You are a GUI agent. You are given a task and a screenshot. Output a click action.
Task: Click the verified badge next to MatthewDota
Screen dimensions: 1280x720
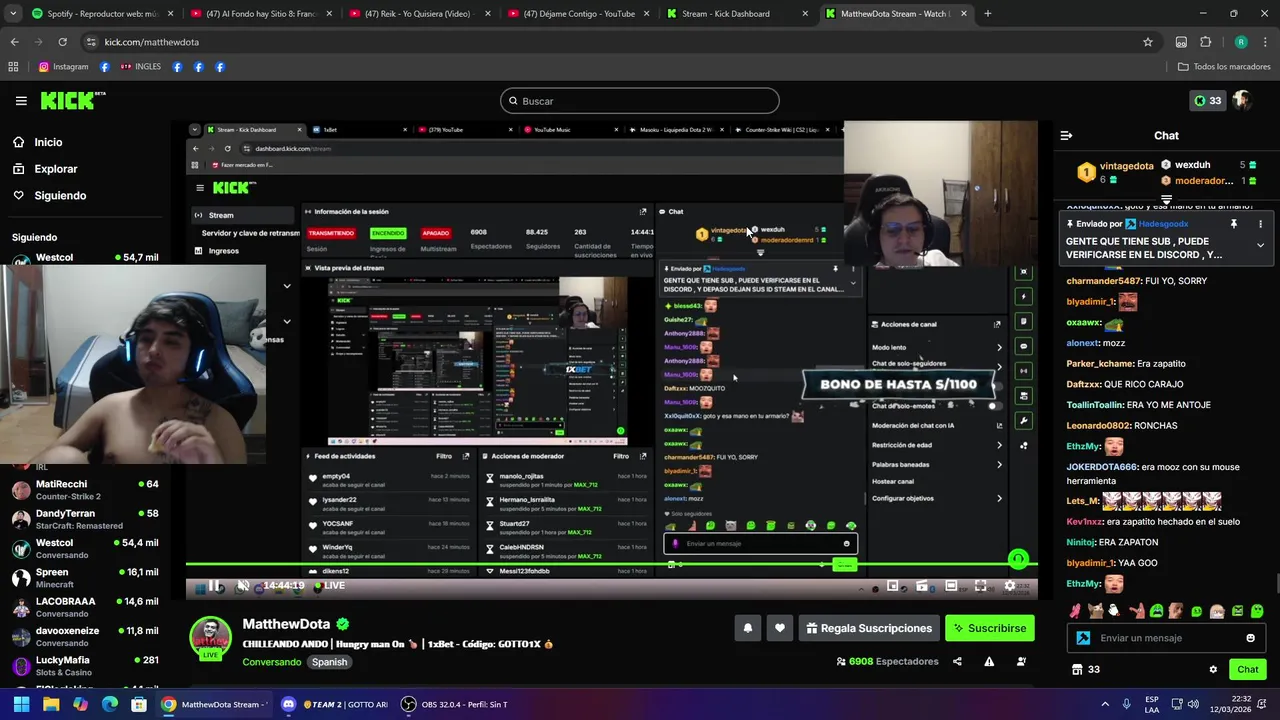342,624
